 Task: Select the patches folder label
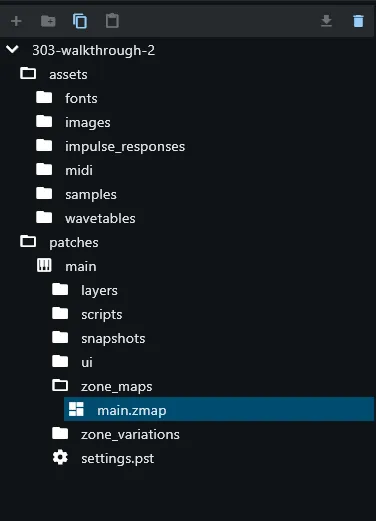click(74, 243)
